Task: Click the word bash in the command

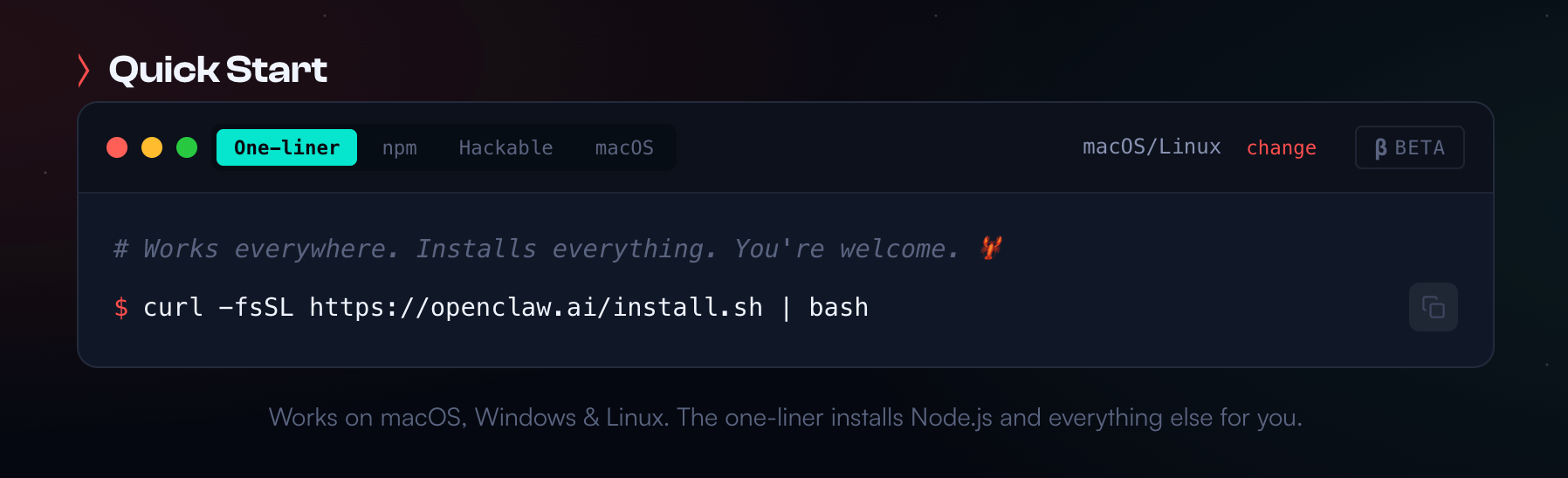Action: (838, 307)
